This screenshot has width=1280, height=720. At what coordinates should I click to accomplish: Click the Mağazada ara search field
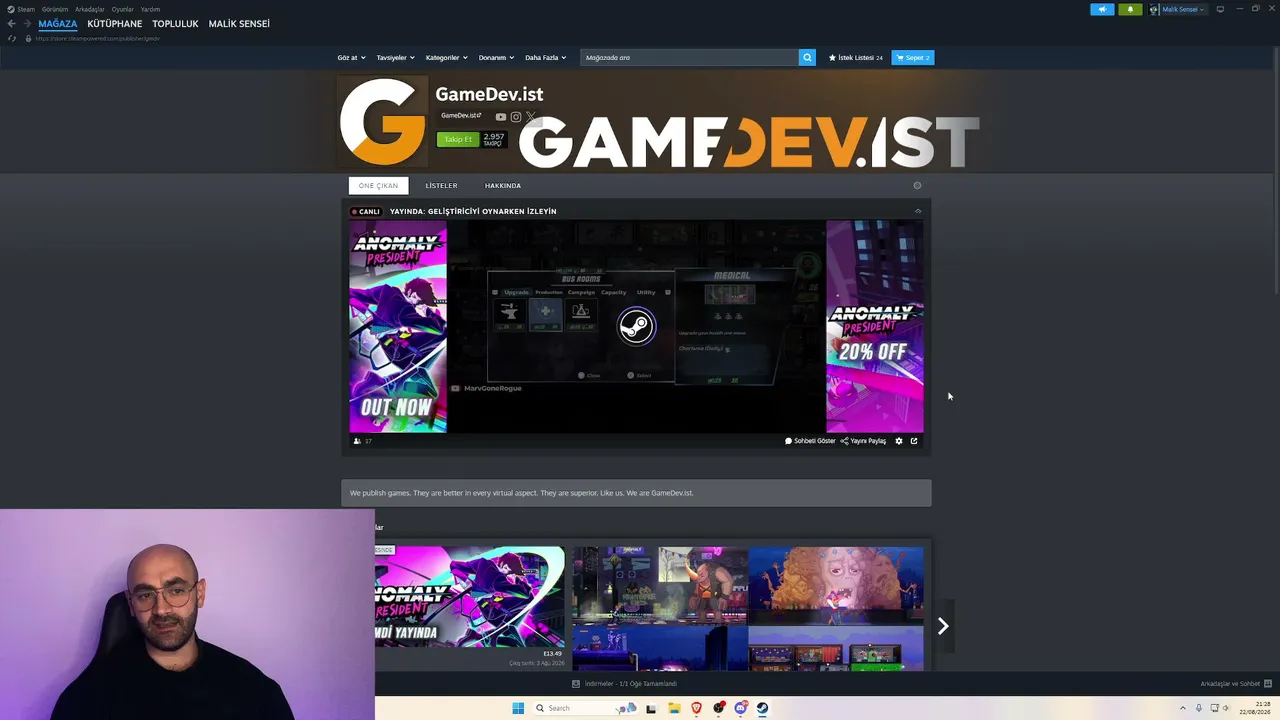point(690,58)
